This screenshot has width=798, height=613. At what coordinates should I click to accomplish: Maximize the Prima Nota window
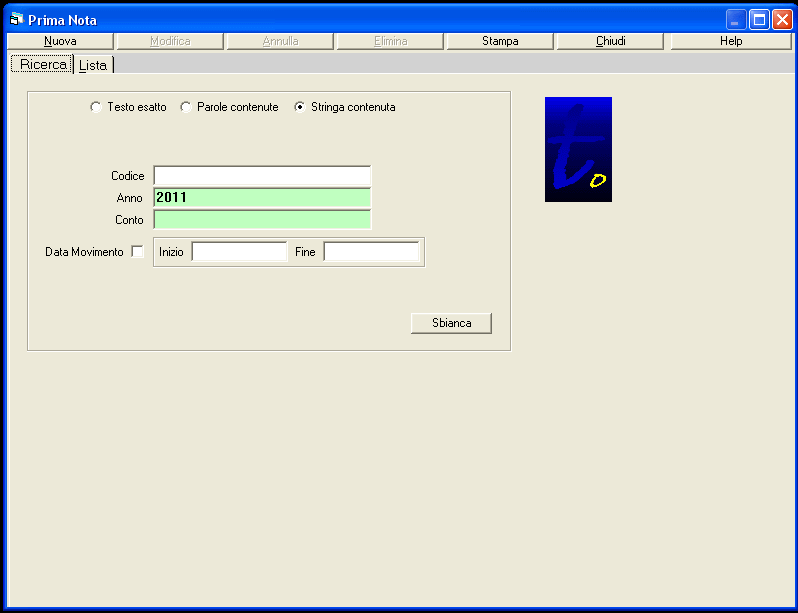pyautogui.click(x=759, y=20)
